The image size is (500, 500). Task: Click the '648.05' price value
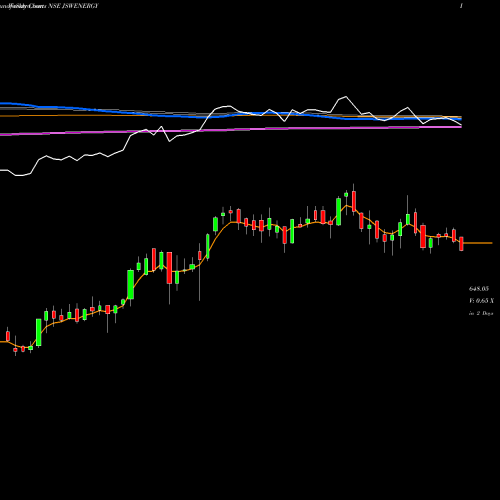point(479,289)
